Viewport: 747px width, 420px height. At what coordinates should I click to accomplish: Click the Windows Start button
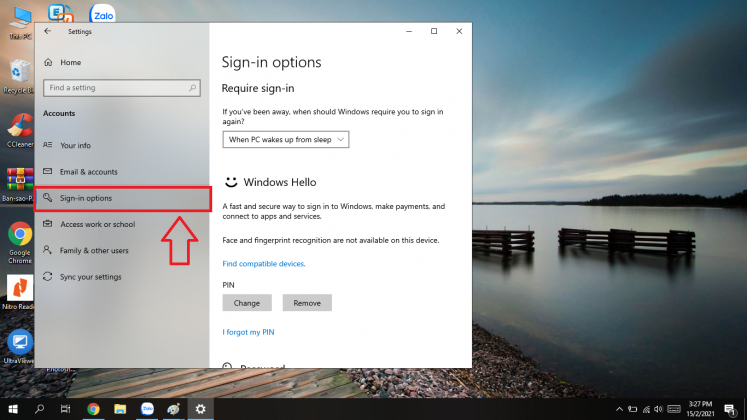click(x=13, y=409)
